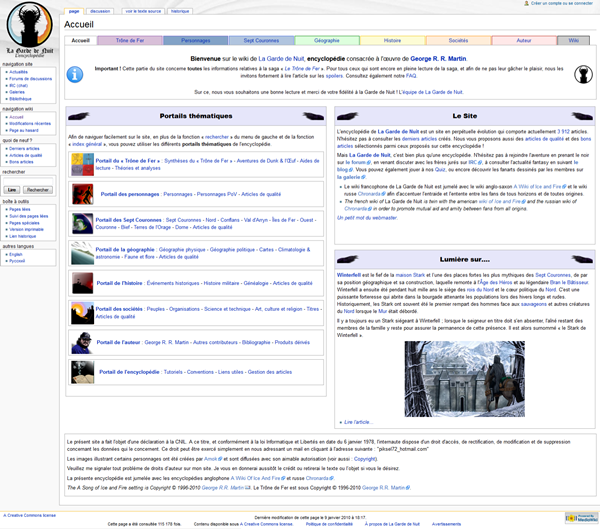Click the user account icon
600x529 pixels.
pos(526,3)
